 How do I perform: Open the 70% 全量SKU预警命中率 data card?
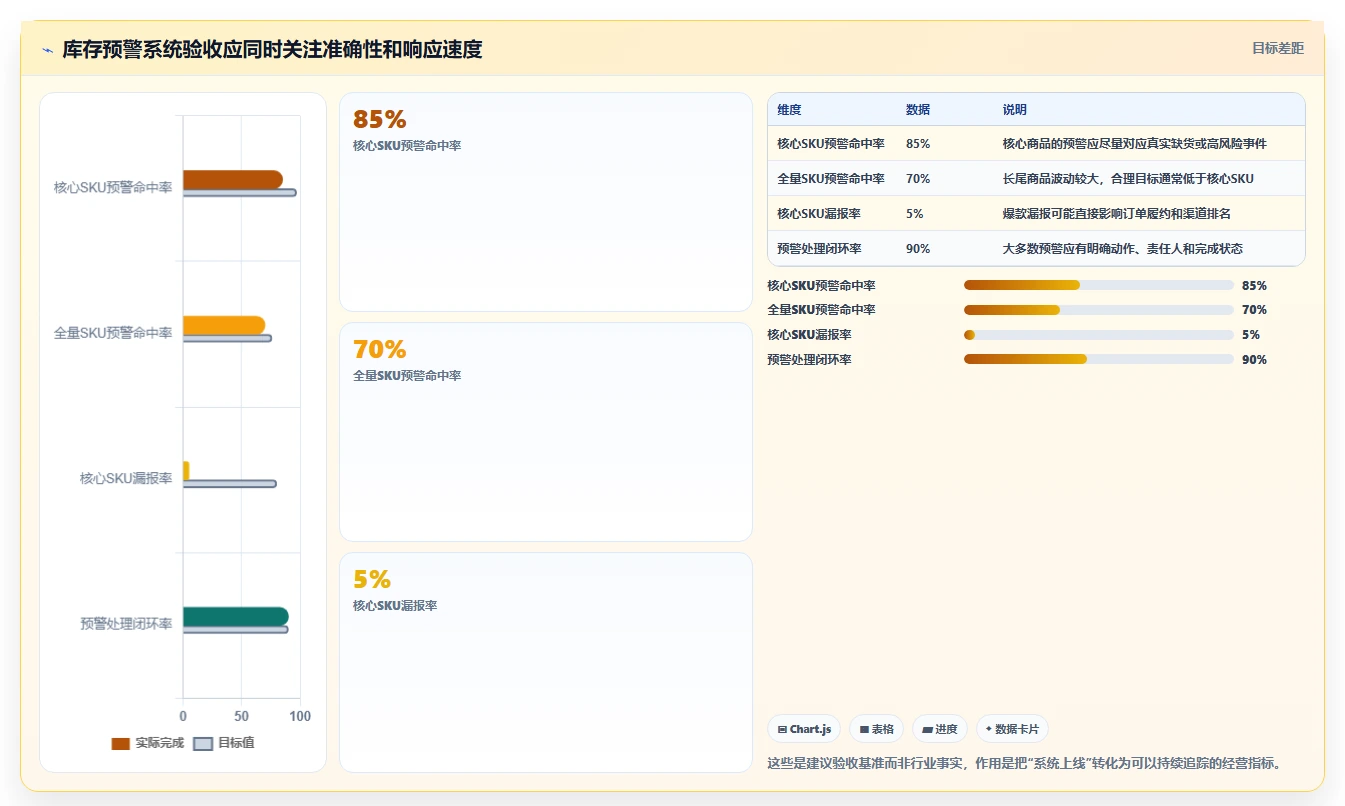(546, 432)
